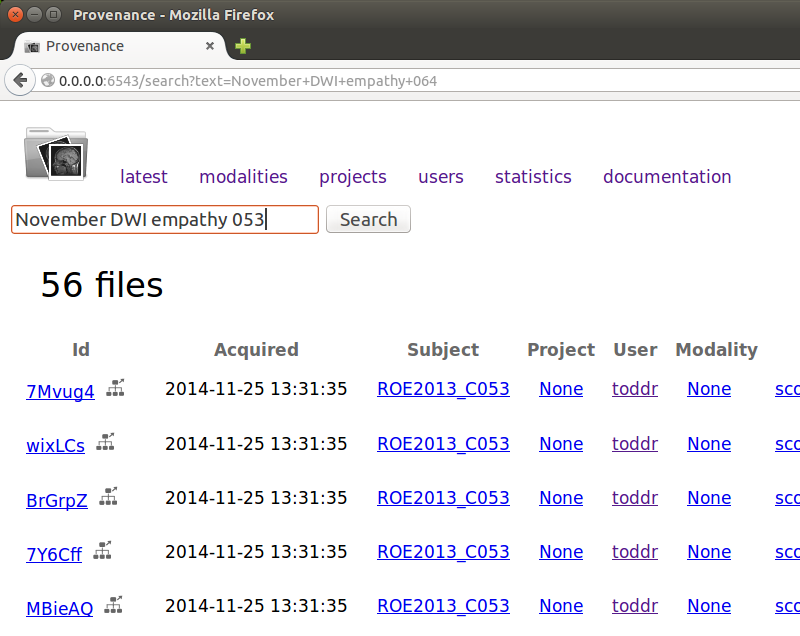Open file 7Mvug4

pos(60,392)
